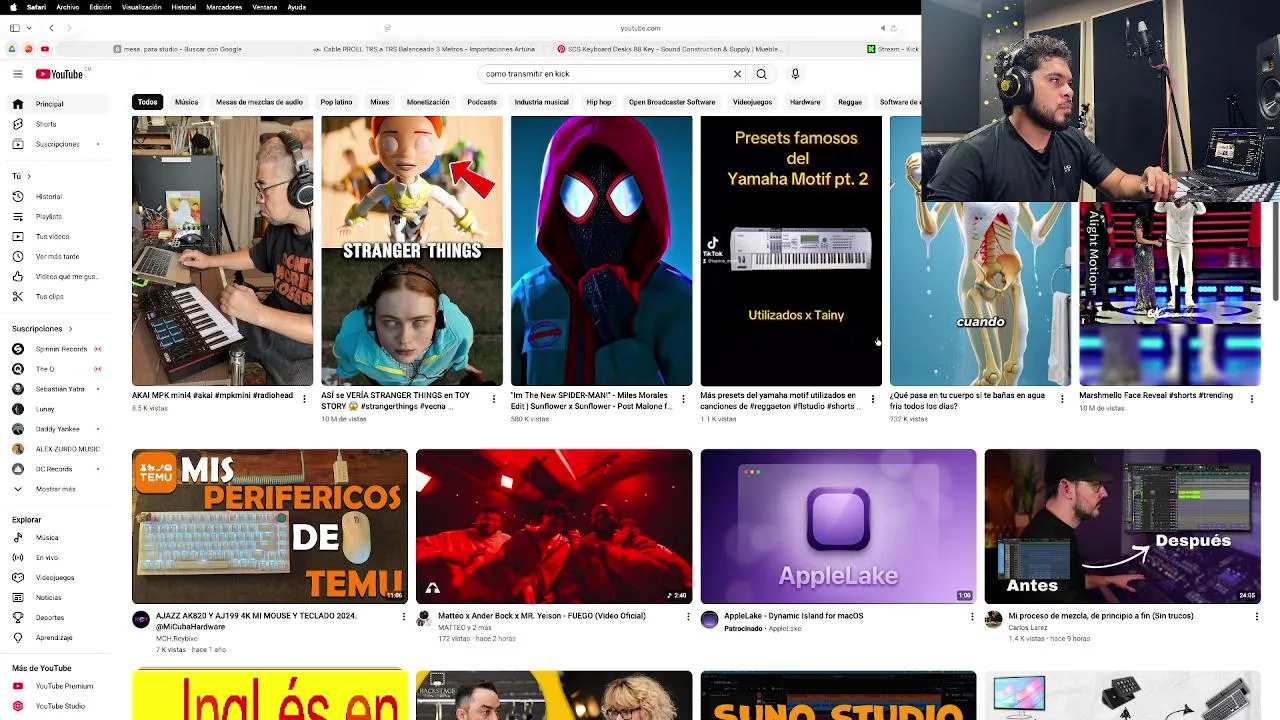This screenshot has height=720, width=1280.
Task: Expand the Tú section chevron
Action: point(28,176)
